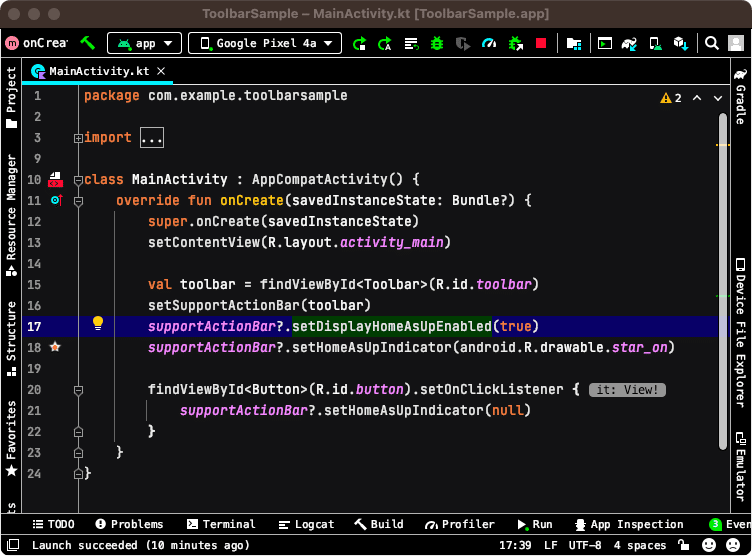Open the Resource Manager tool window
The height and width of the screenshot is (556, 752).
point(11,215)
